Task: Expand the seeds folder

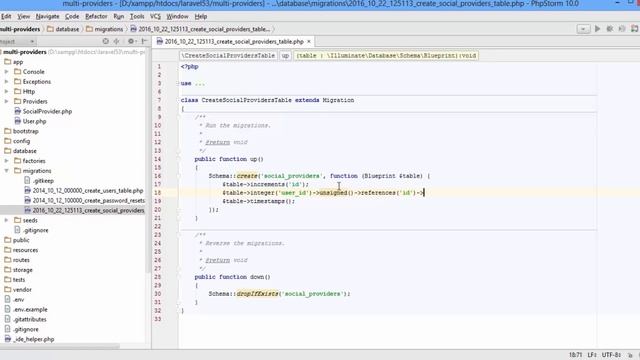Action: pos(7,220)
